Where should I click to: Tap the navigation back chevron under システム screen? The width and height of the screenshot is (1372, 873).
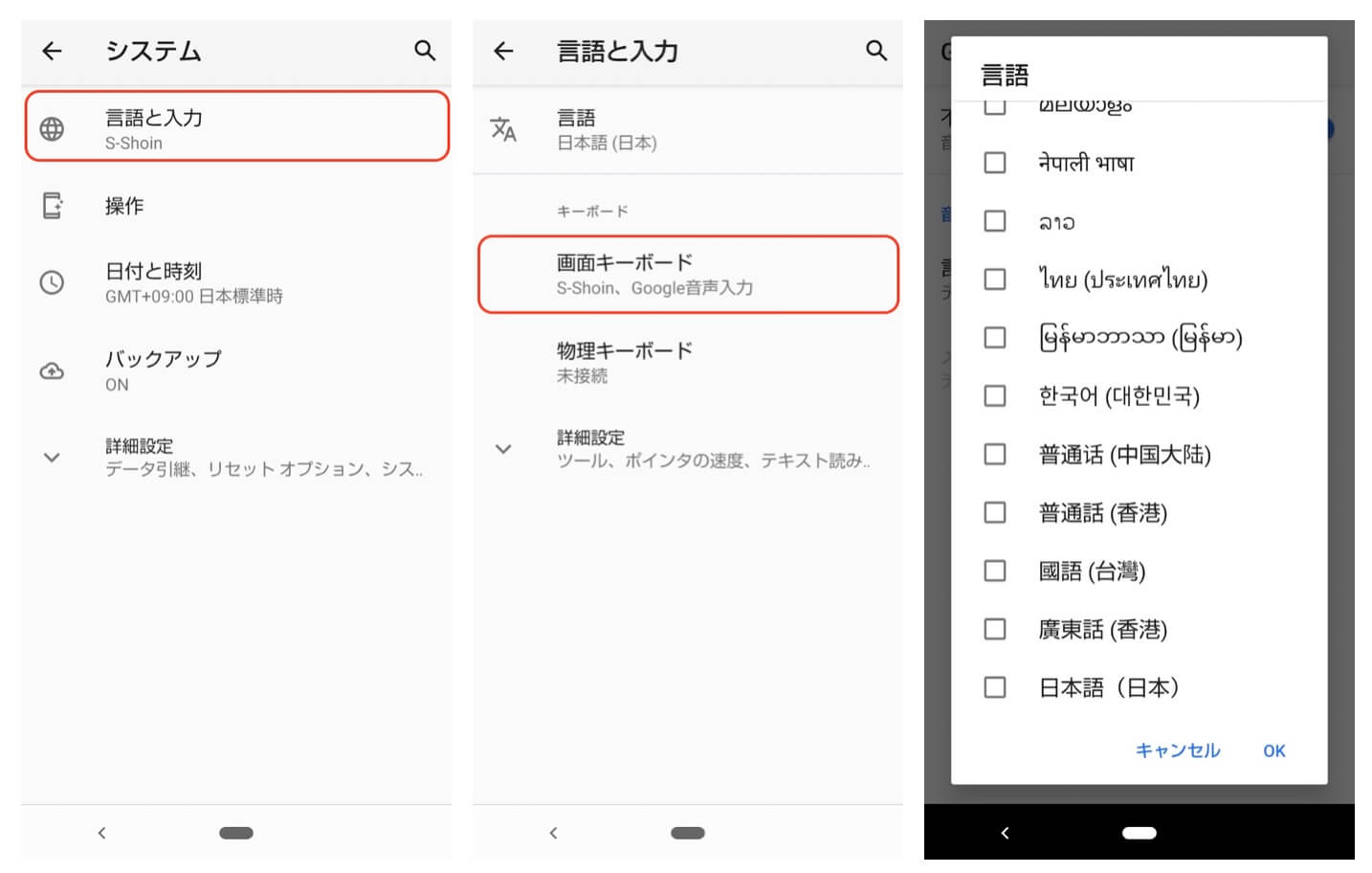[101, 833]
